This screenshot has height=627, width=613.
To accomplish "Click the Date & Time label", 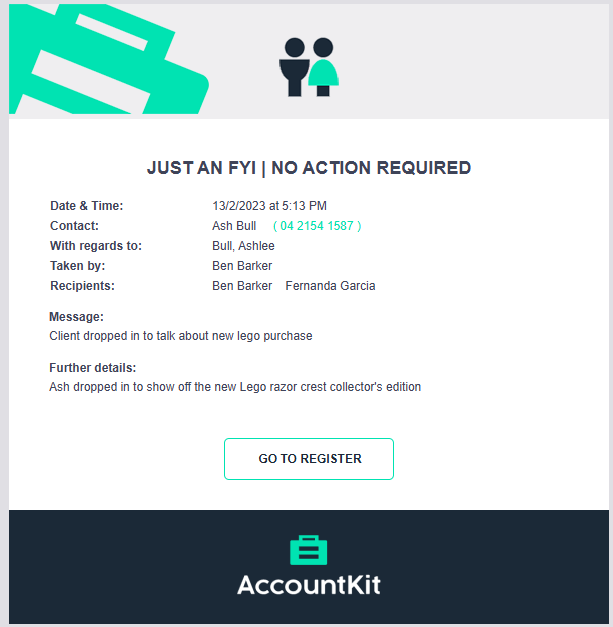I will coord(87,206).
